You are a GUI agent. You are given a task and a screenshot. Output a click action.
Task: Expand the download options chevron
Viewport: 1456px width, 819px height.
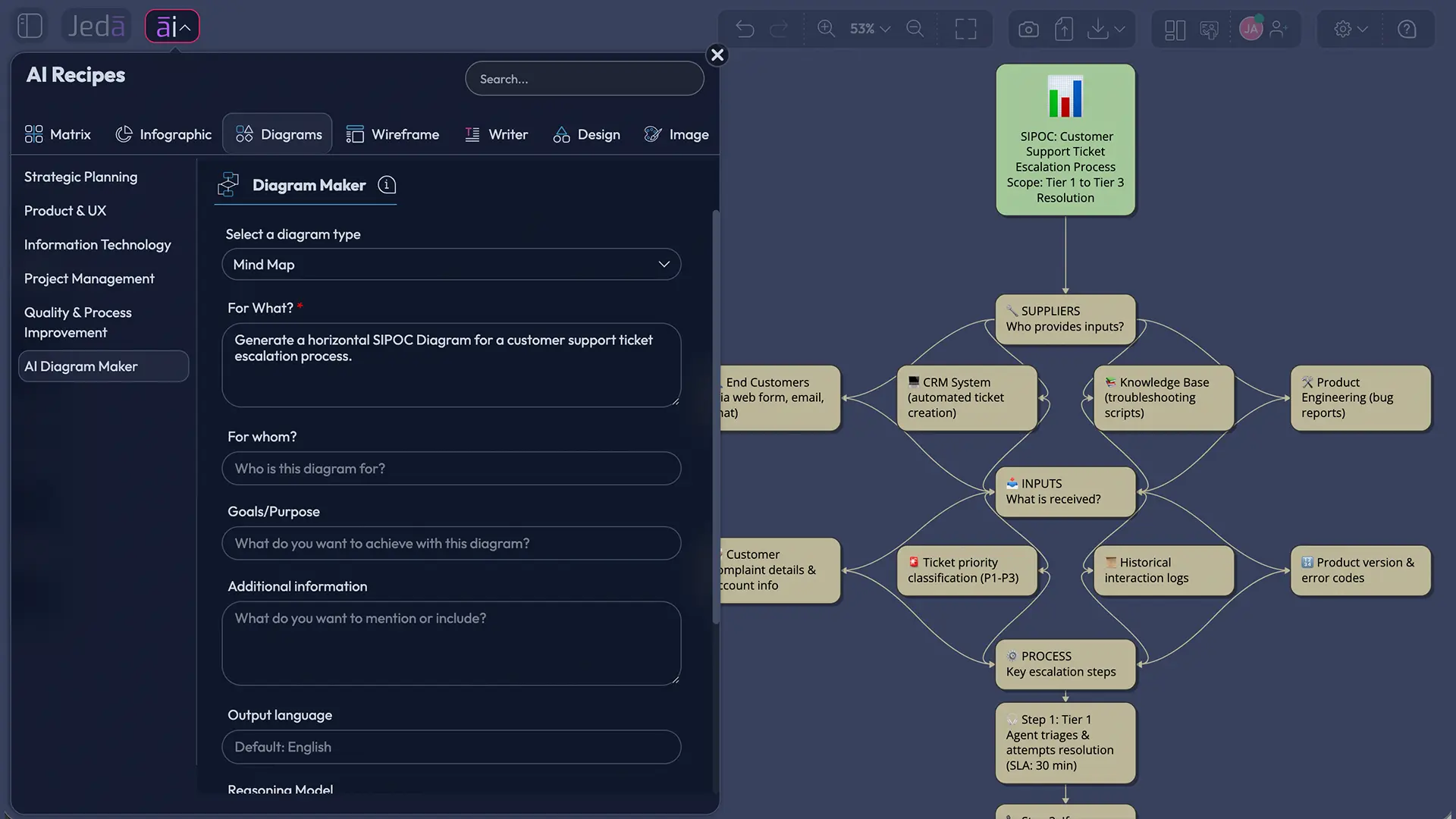click(1120, 29)
